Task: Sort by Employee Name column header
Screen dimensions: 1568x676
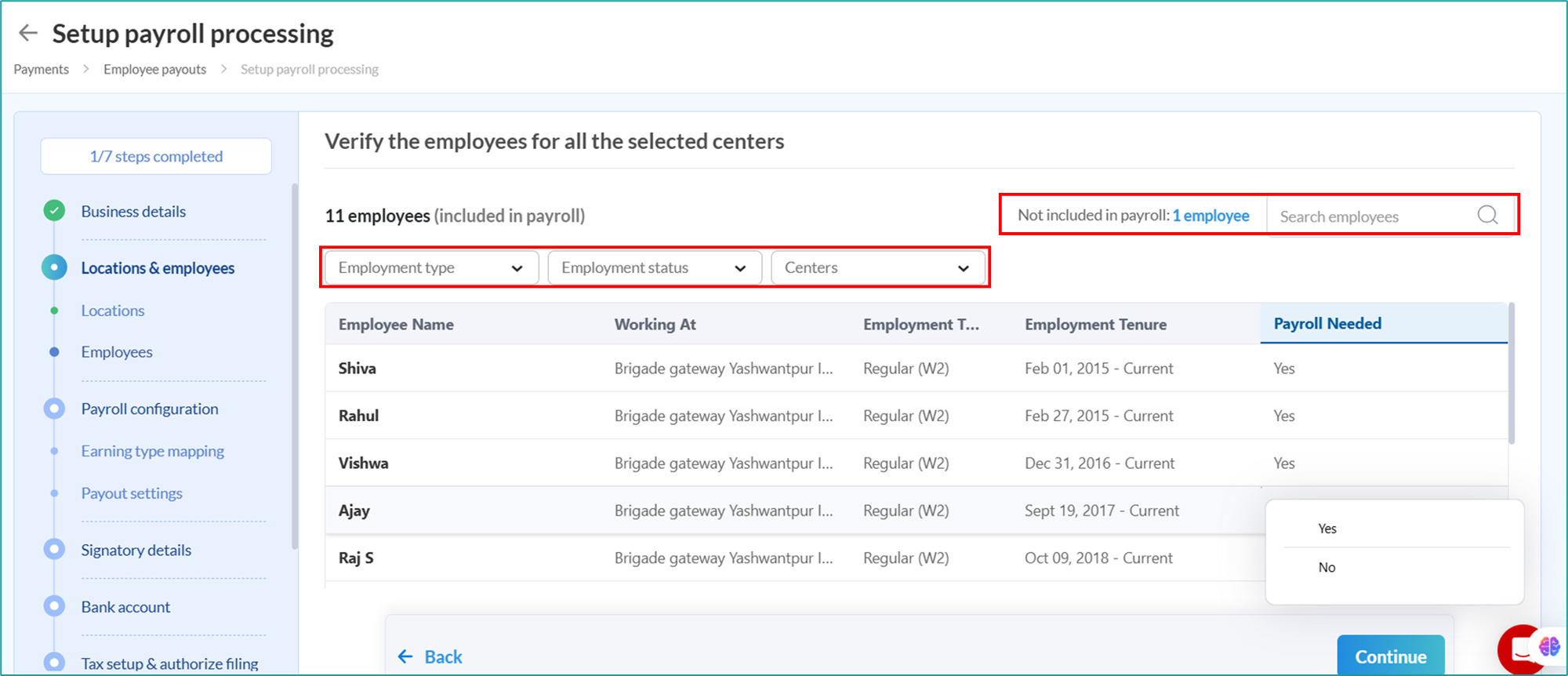Action: tap(396, 324)
